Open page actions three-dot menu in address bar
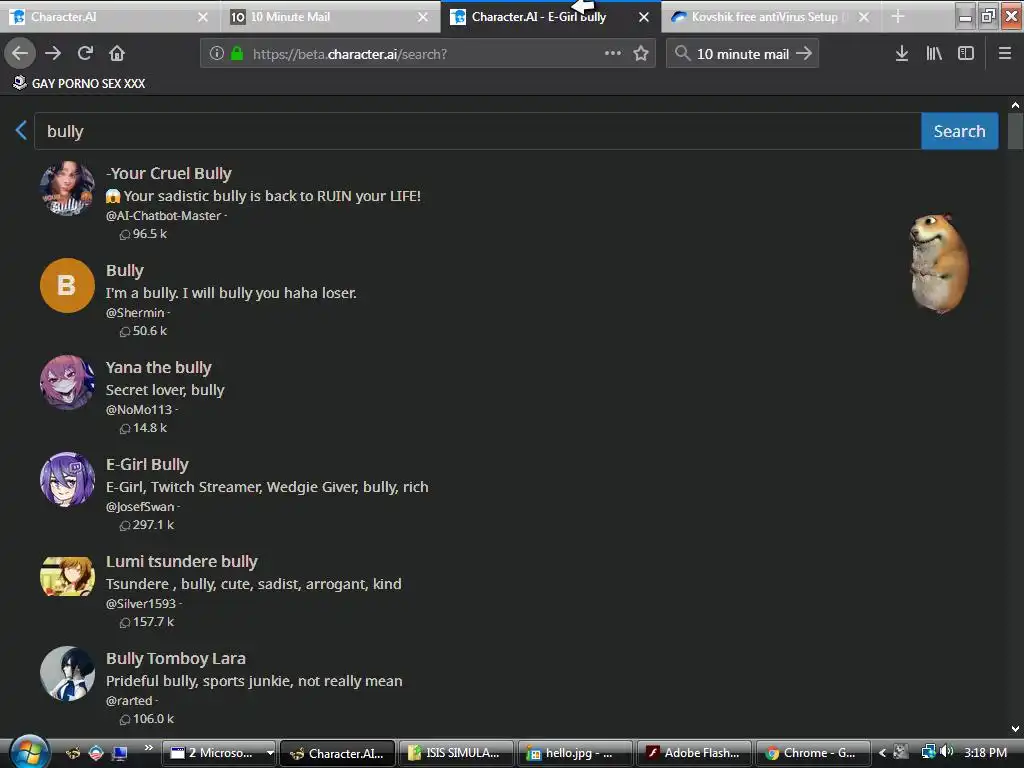 coord(613,54)
